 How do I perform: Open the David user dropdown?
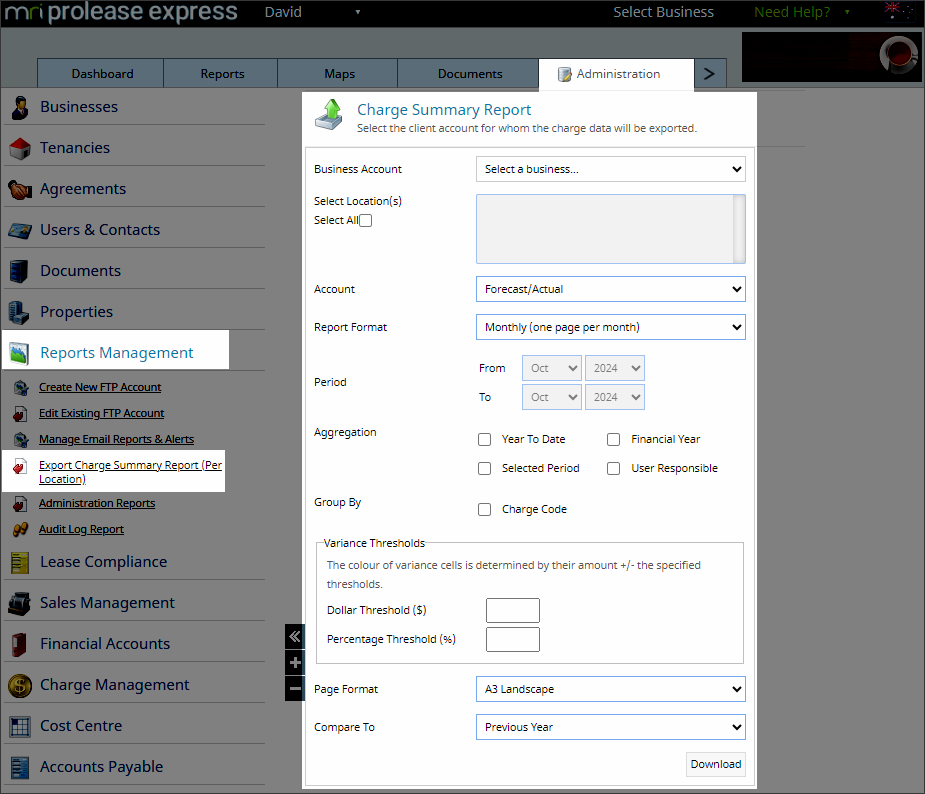point(312,12)
